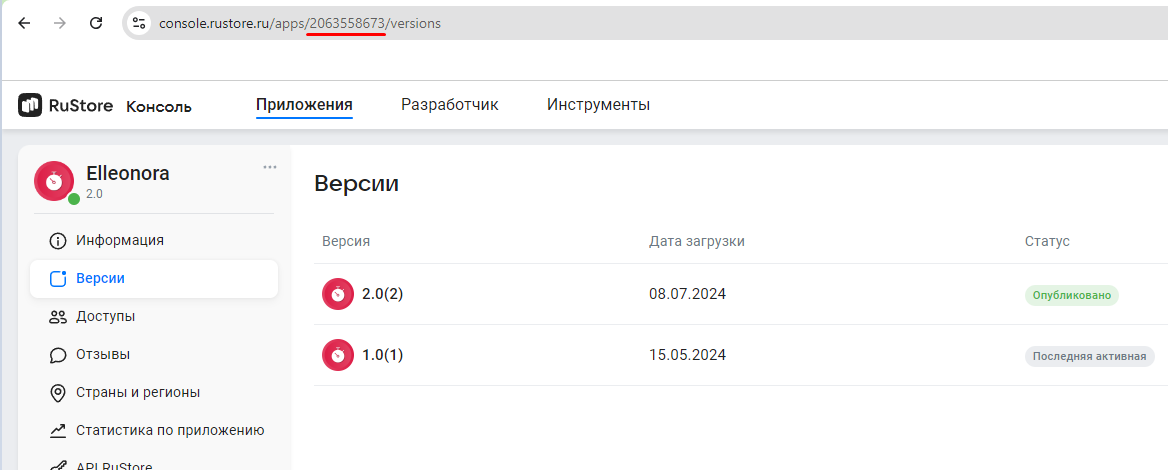
Task: Open version 1.0(1) row
Action: [x=382, y=355]
